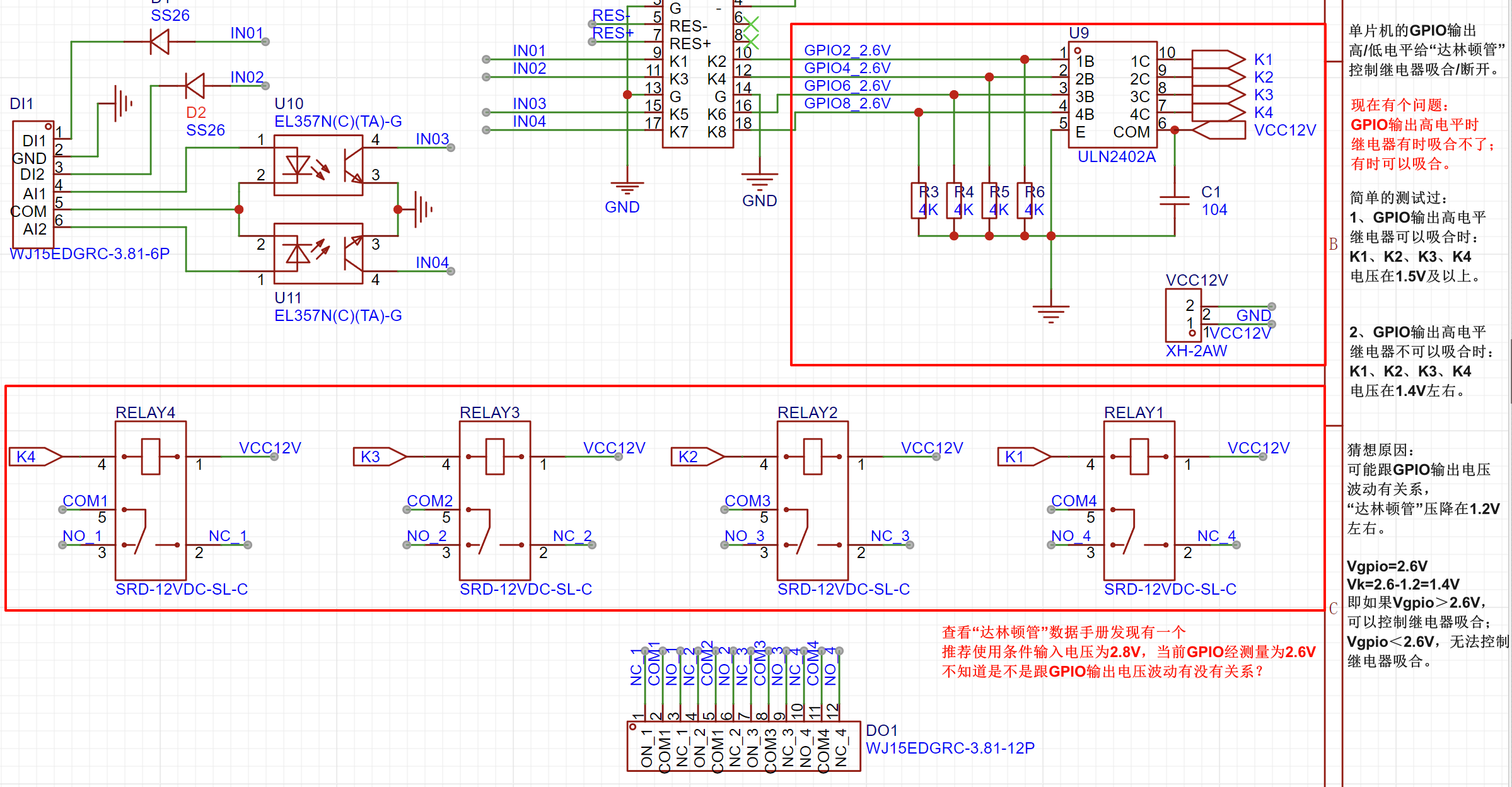Click the C1 104 capacitor symbol
This screenshot has height=787, width=1512.
coord(1174,201)
